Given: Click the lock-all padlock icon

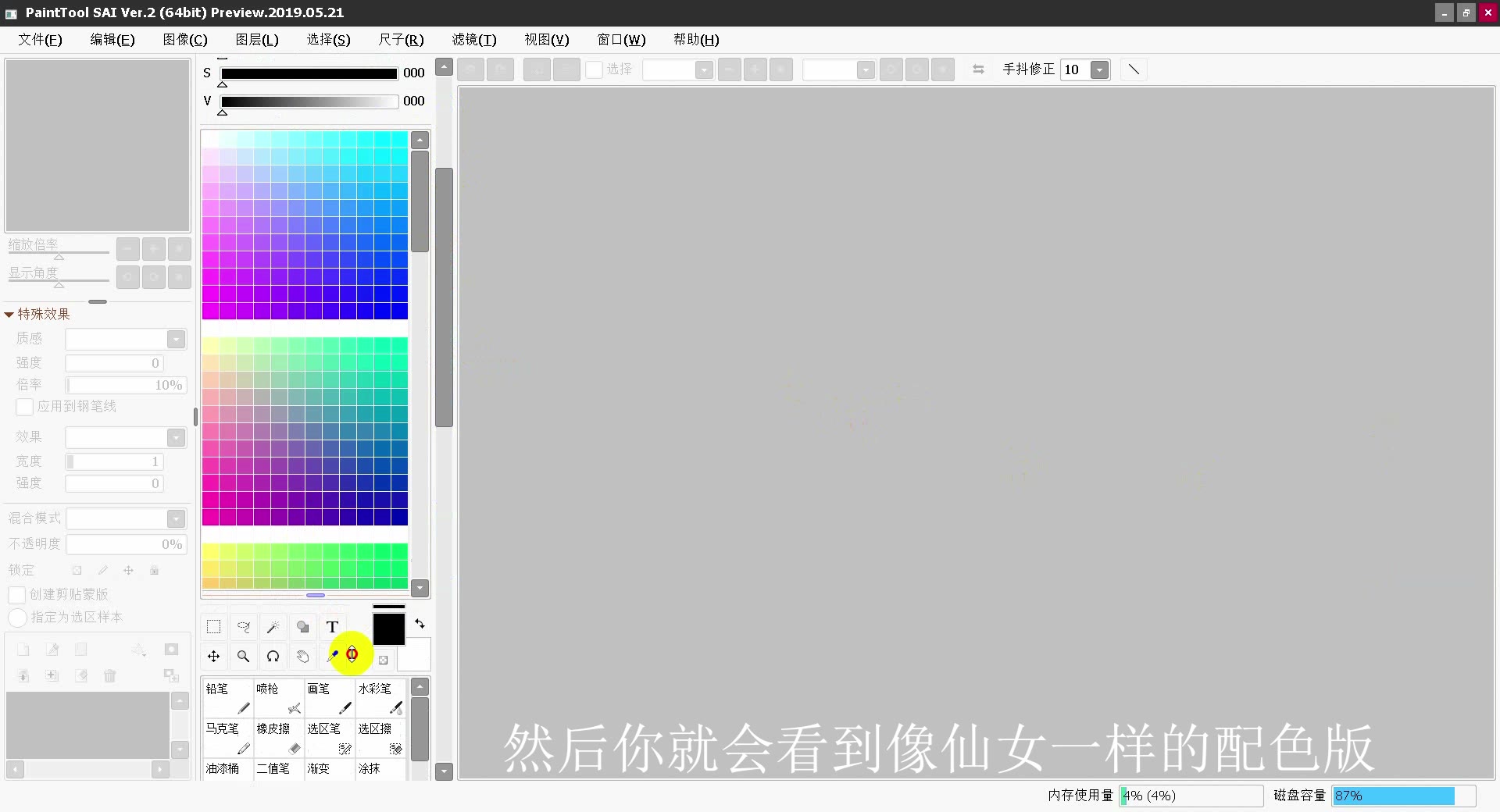Looking at the screenshot, I should tap(155, 570).
